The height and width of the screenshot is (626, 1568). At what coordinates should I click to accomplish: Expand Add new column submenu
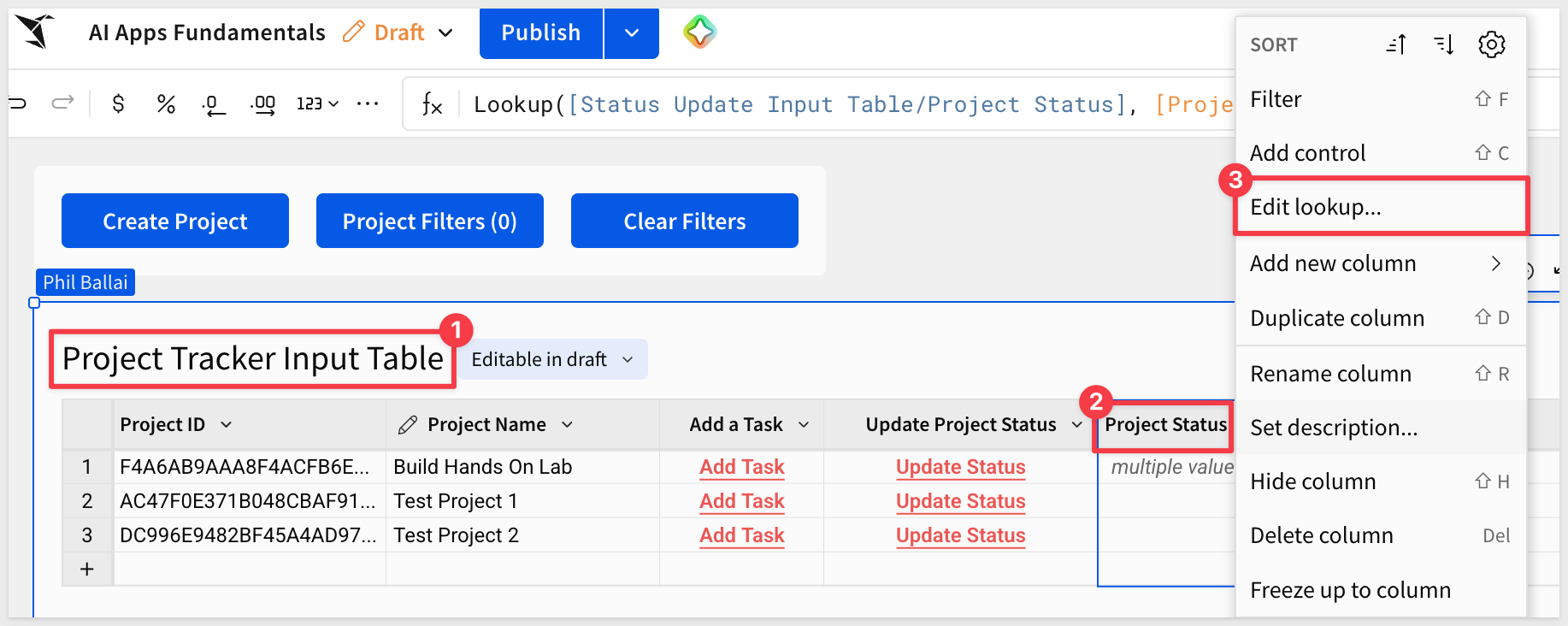(1381, 263)
